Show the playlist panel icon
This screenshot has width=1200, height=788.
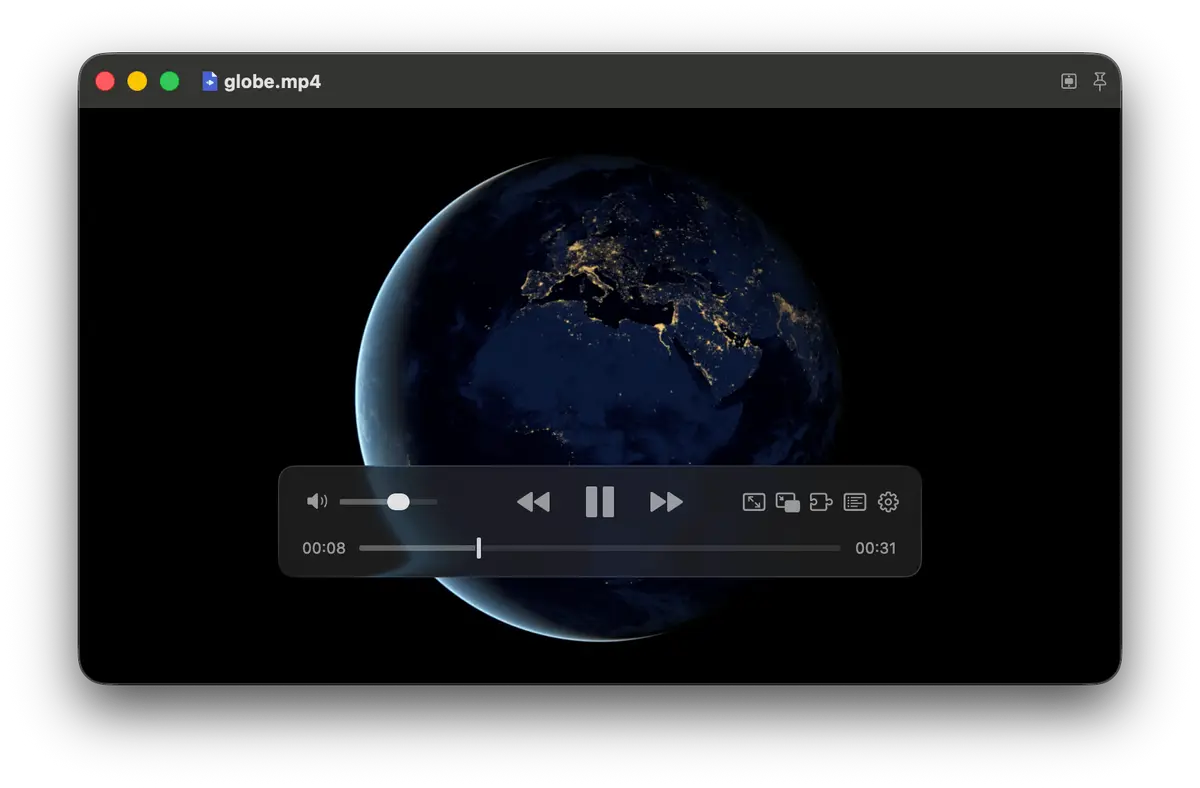(x=855, y=502)
